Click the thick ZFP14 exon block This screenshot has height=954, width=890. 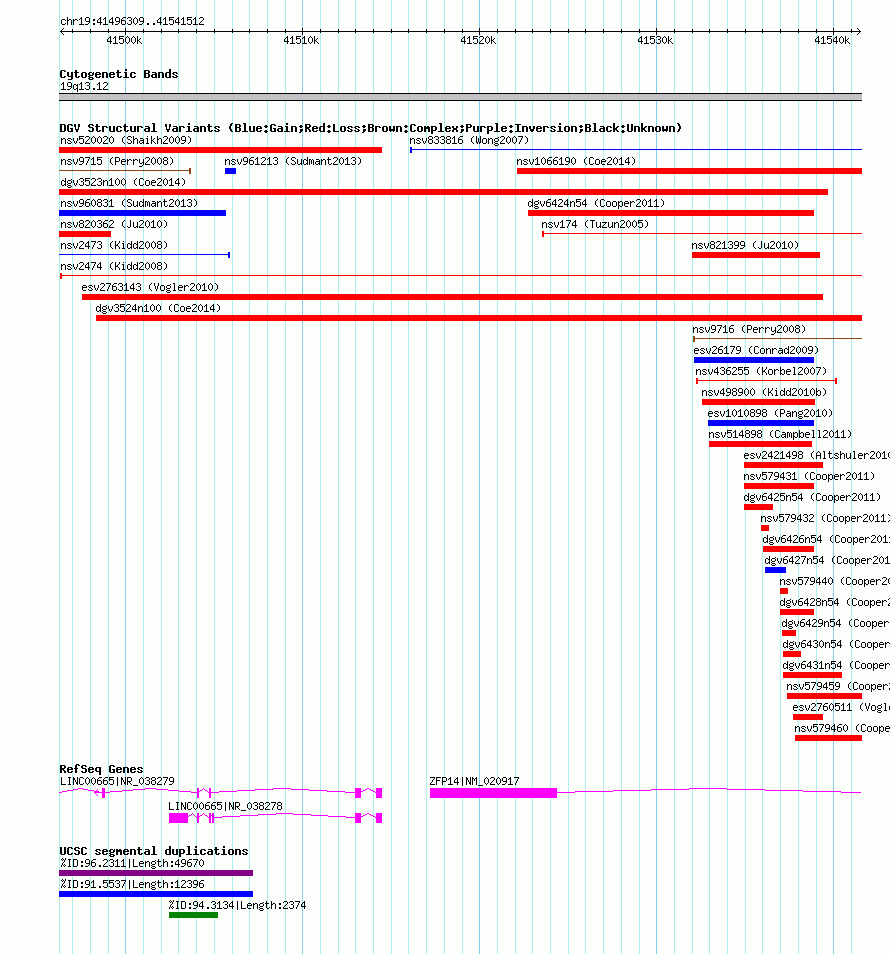click(493, 793)
